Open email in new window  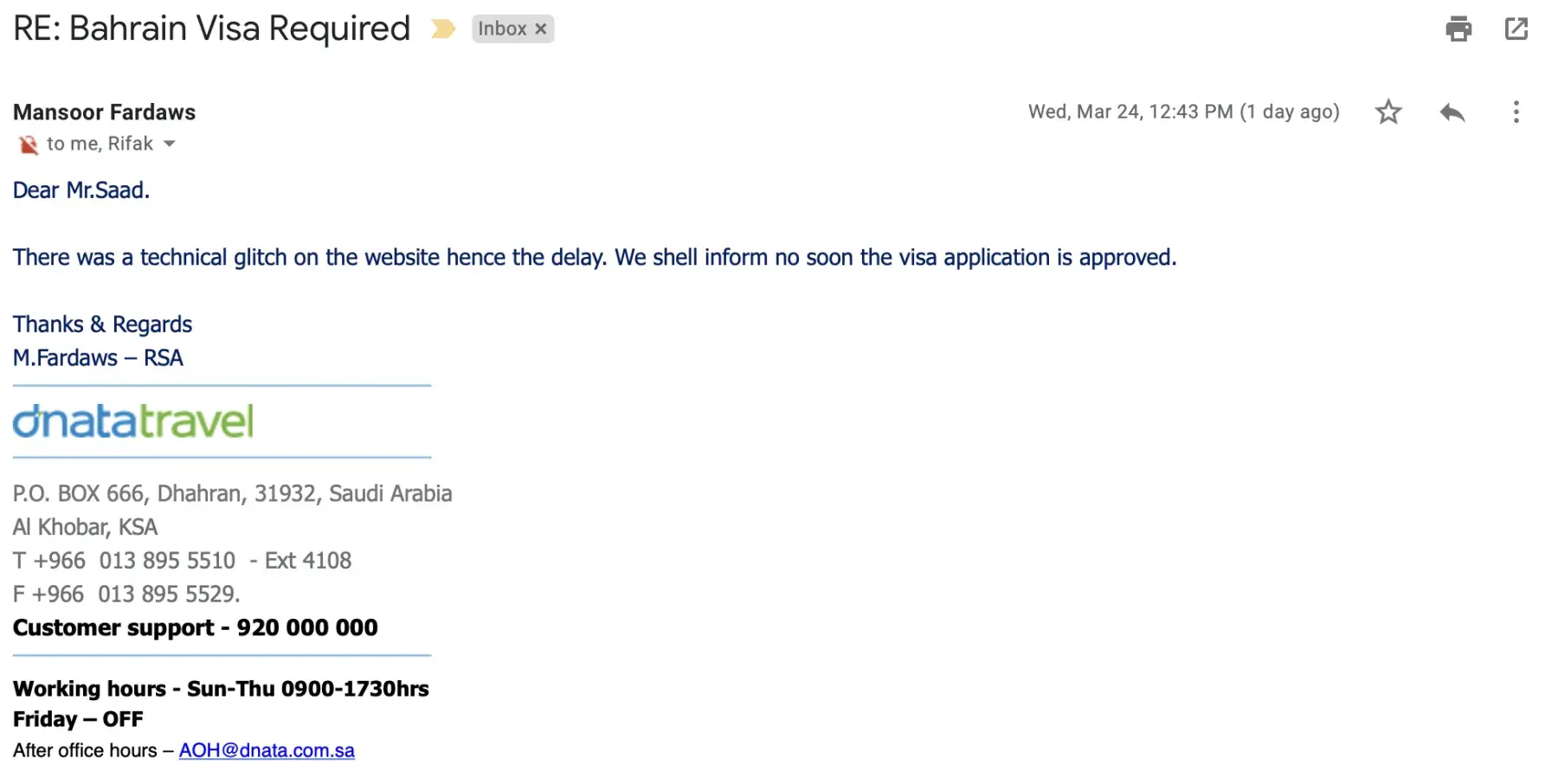point(1516,29)
